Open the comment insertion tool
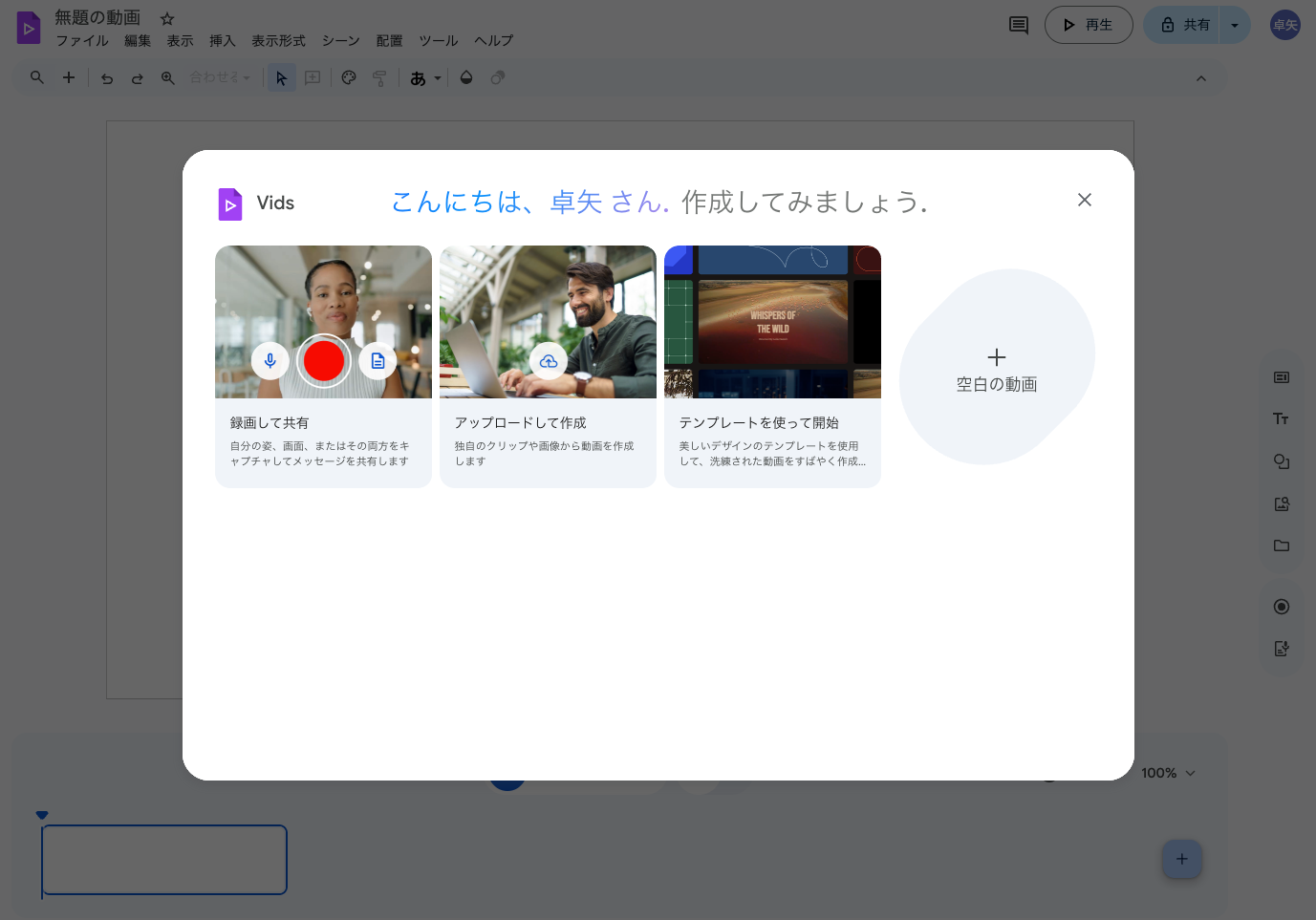 pos(312,77)
